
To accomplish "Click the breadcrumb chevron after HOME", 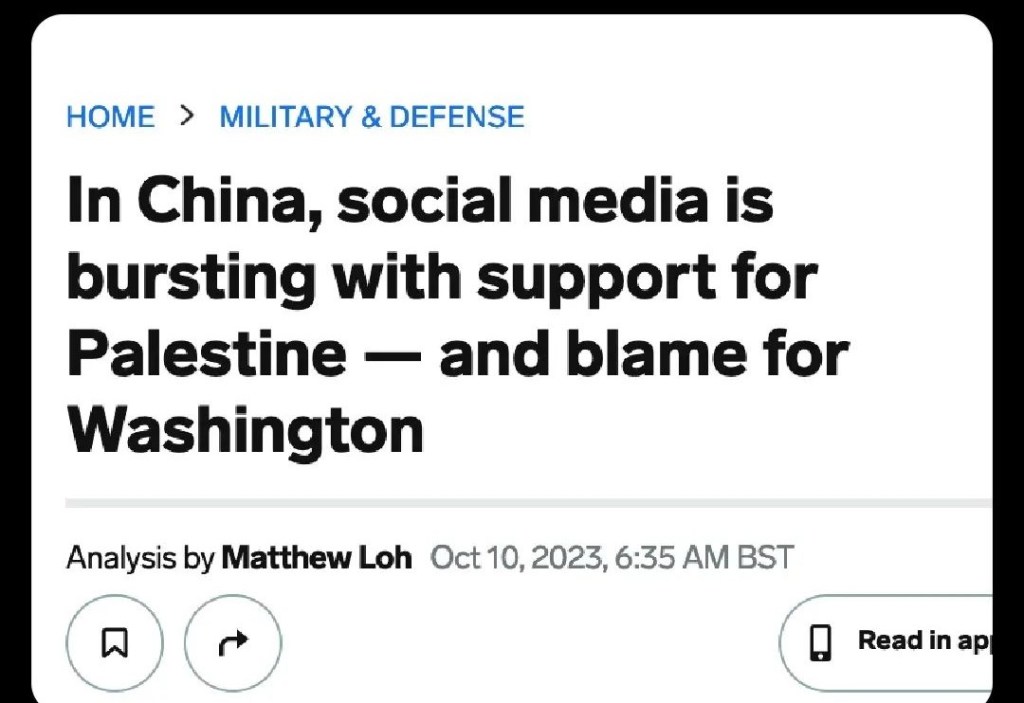I will 186,116.
